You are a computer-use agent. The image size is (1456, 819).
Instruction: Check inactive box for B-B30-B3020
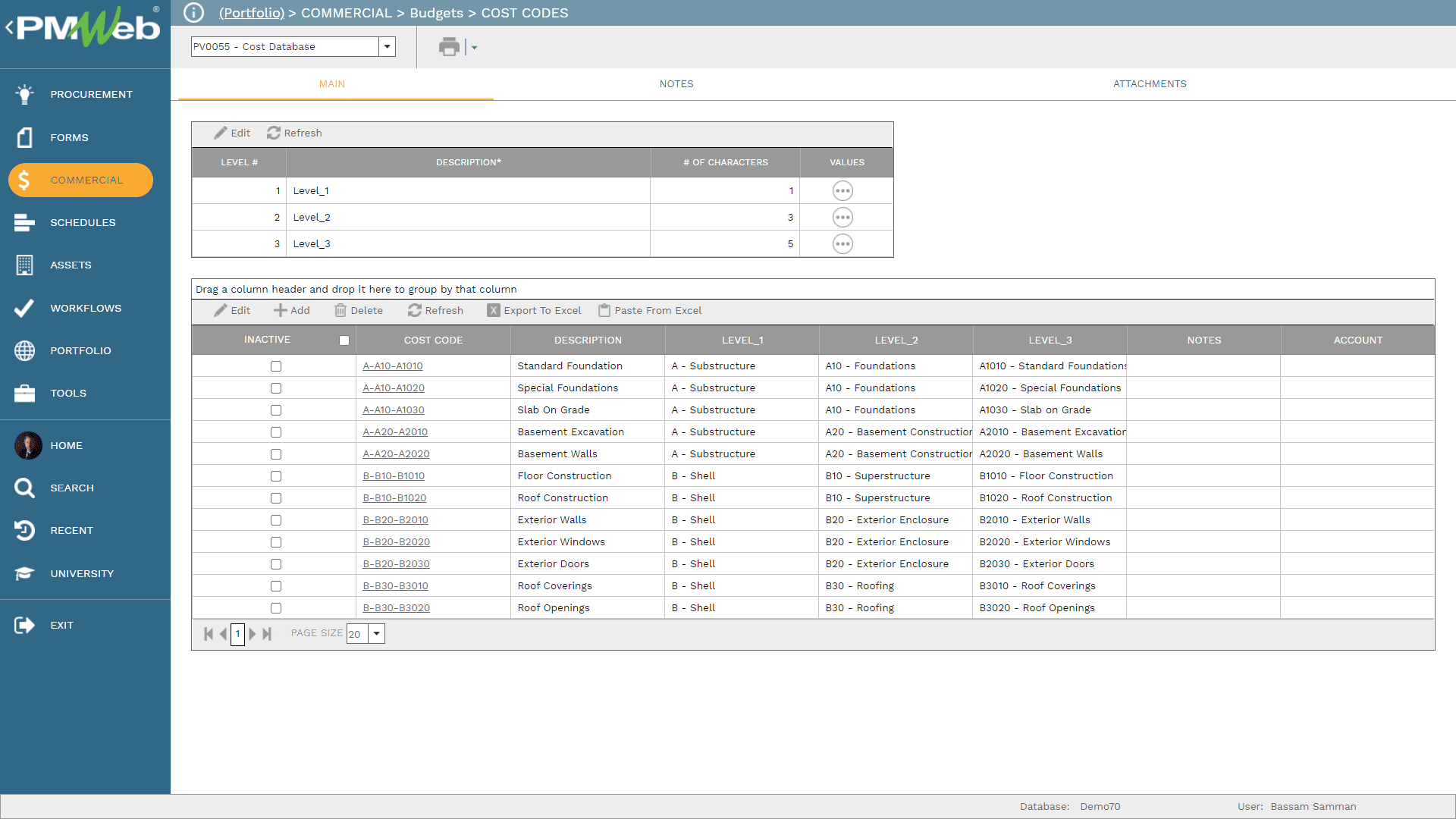(x=276, y=608)
